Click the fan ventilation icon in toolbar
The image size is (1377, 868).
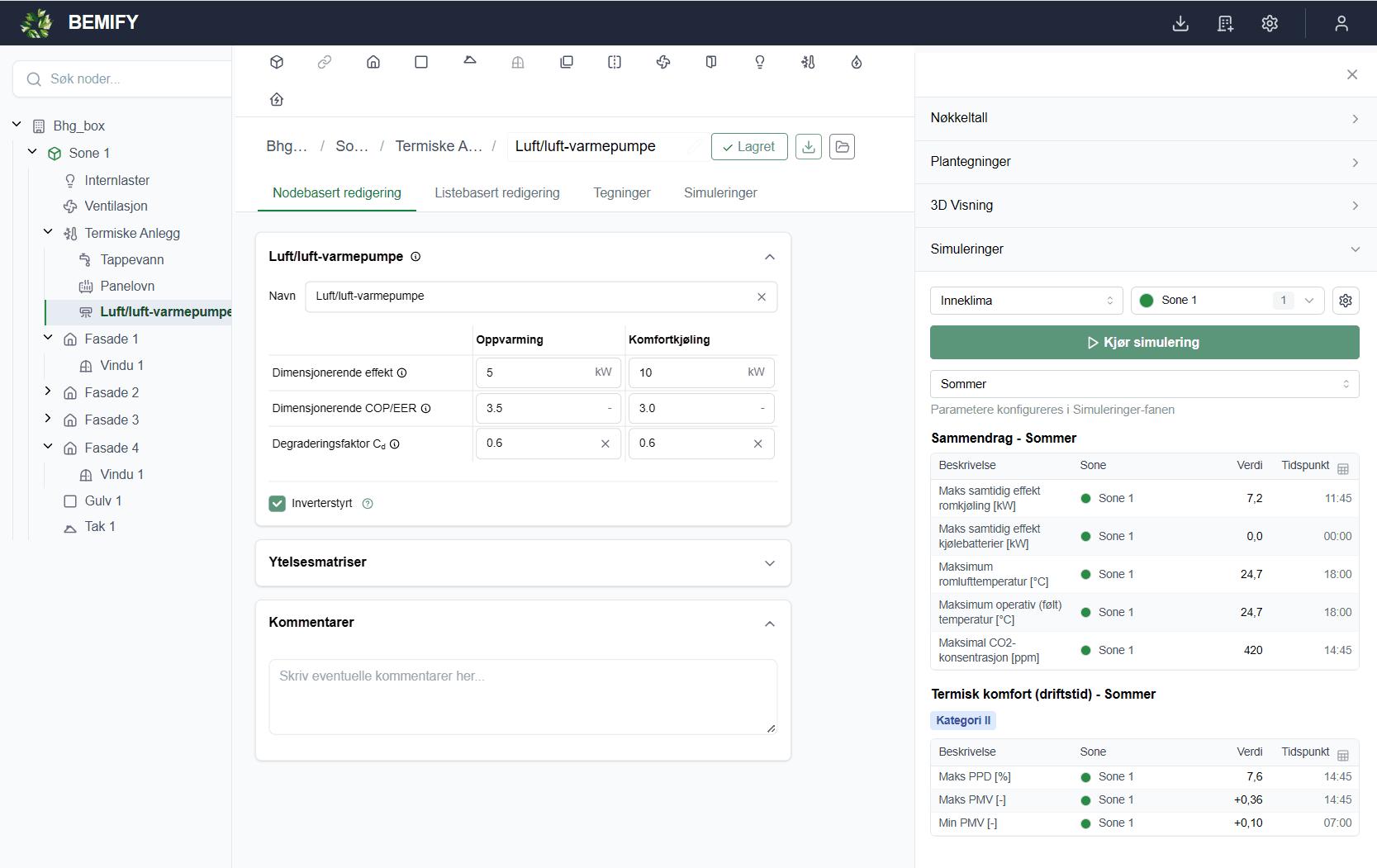coord(663,62)
